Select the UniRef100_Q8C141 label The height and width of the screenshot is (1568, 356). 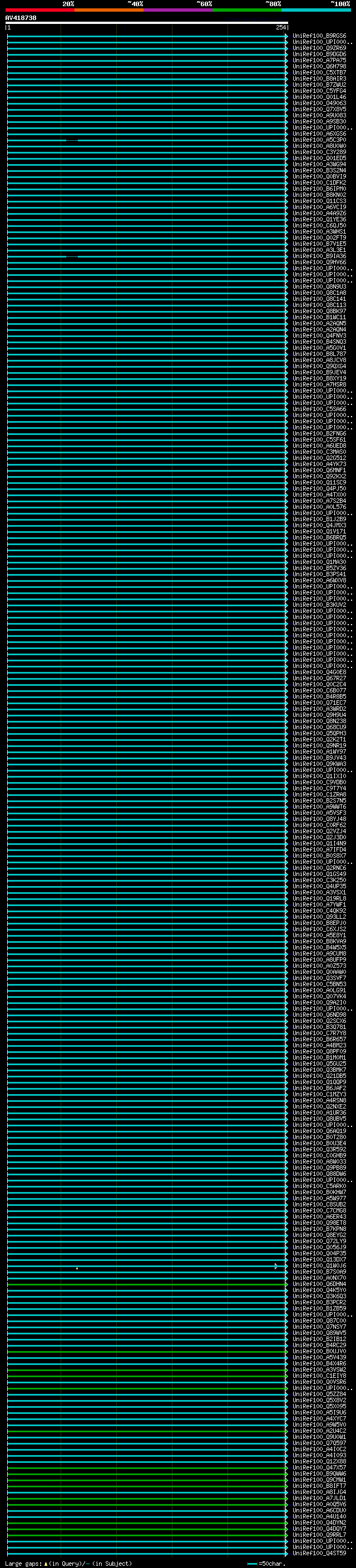(319, 299)
